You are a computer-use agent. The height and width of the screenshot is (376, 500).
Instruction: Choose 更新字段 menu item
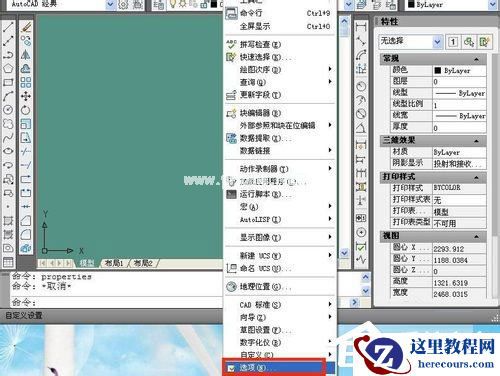(280, 95)
